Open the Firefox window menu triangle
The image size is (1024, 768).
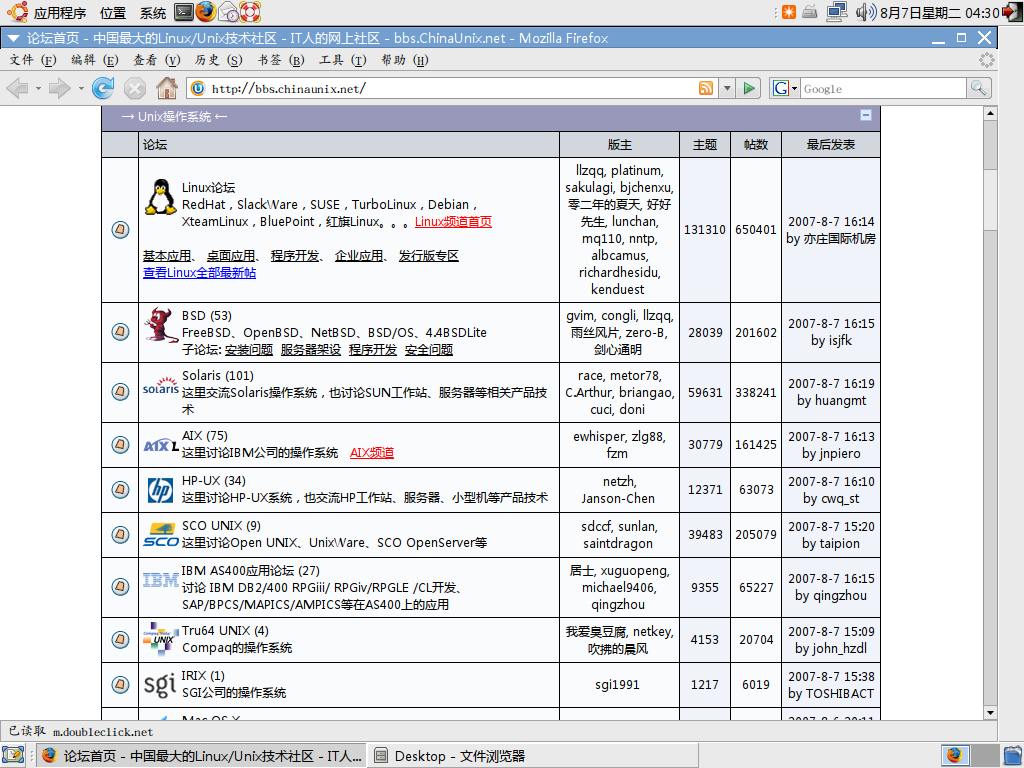pos(13,39)
